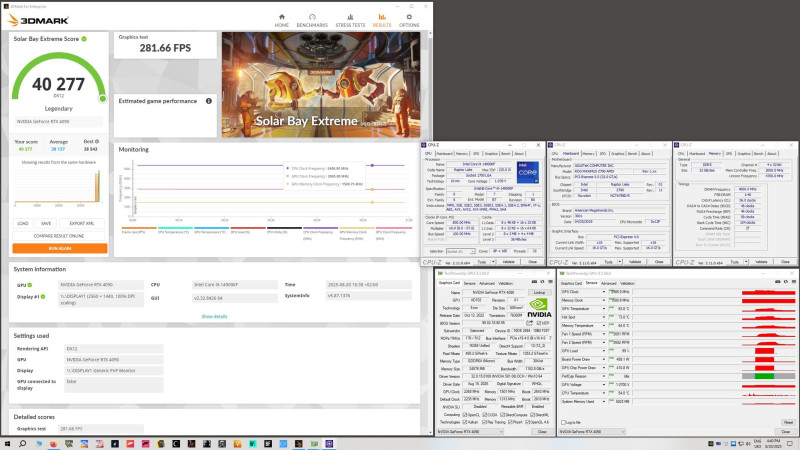800x450 pixels.
Task: Switch to Validation tab in GPU-Z Sensors window
Action: pos(627,283)
